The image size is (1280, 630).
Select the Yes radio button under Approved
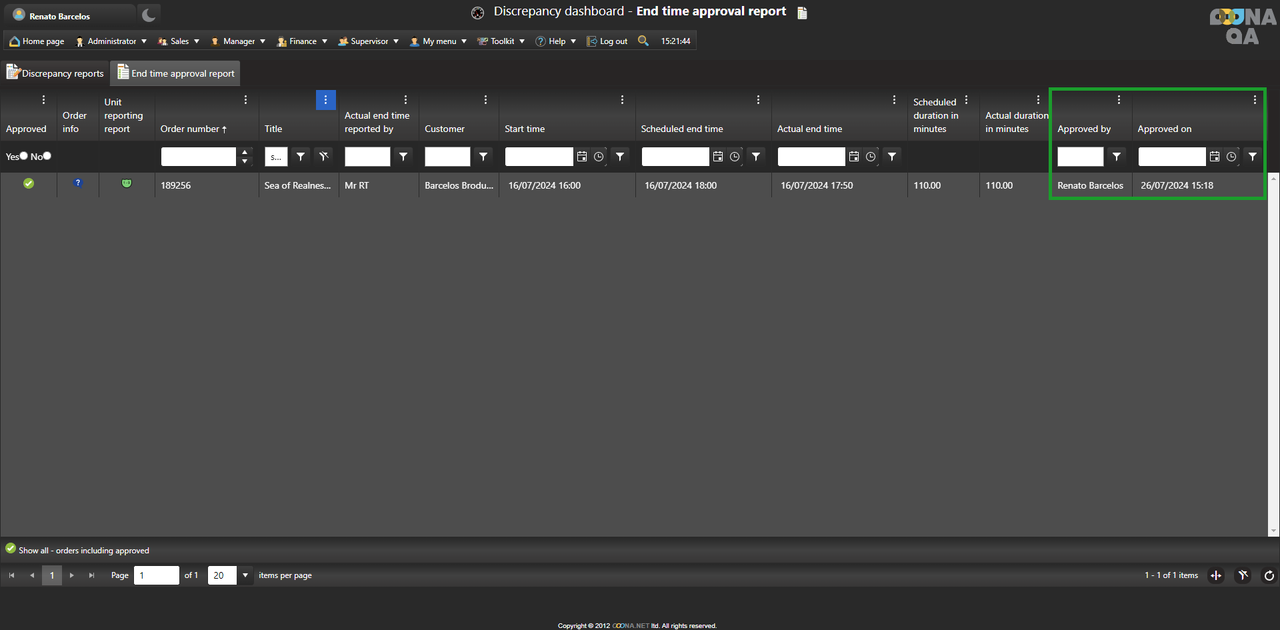tap(24, 156)
